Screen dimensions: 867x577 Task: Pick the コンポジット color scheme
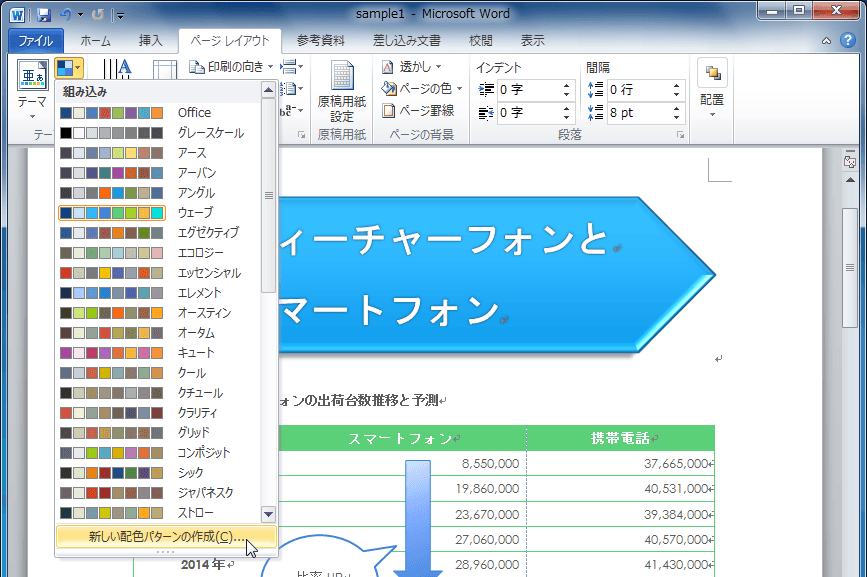tap(159, 453)
